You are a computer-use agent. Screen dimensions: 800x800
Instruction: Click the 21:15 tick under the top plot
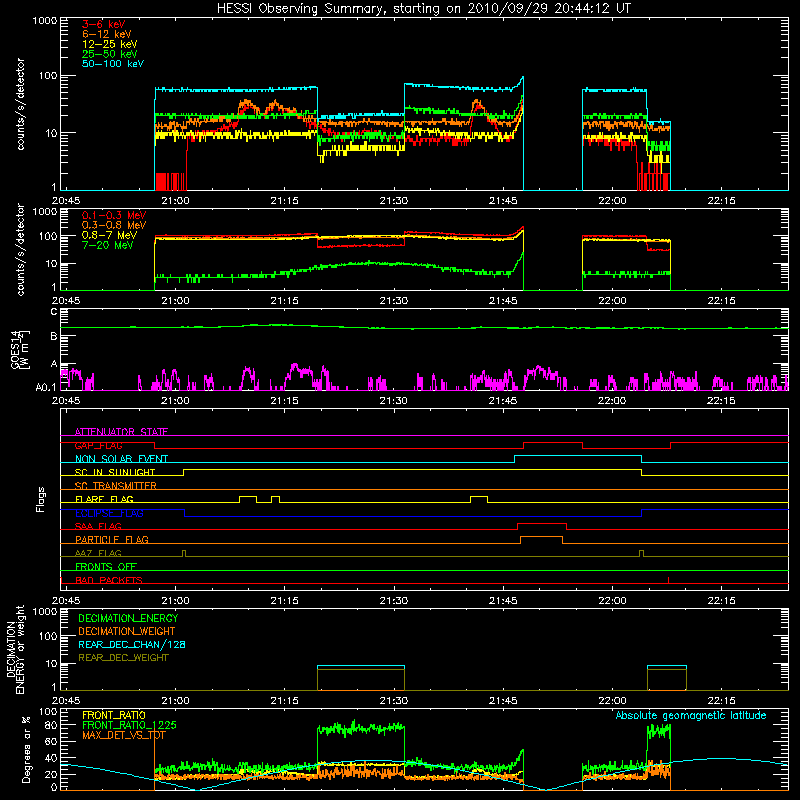point(284,201)
